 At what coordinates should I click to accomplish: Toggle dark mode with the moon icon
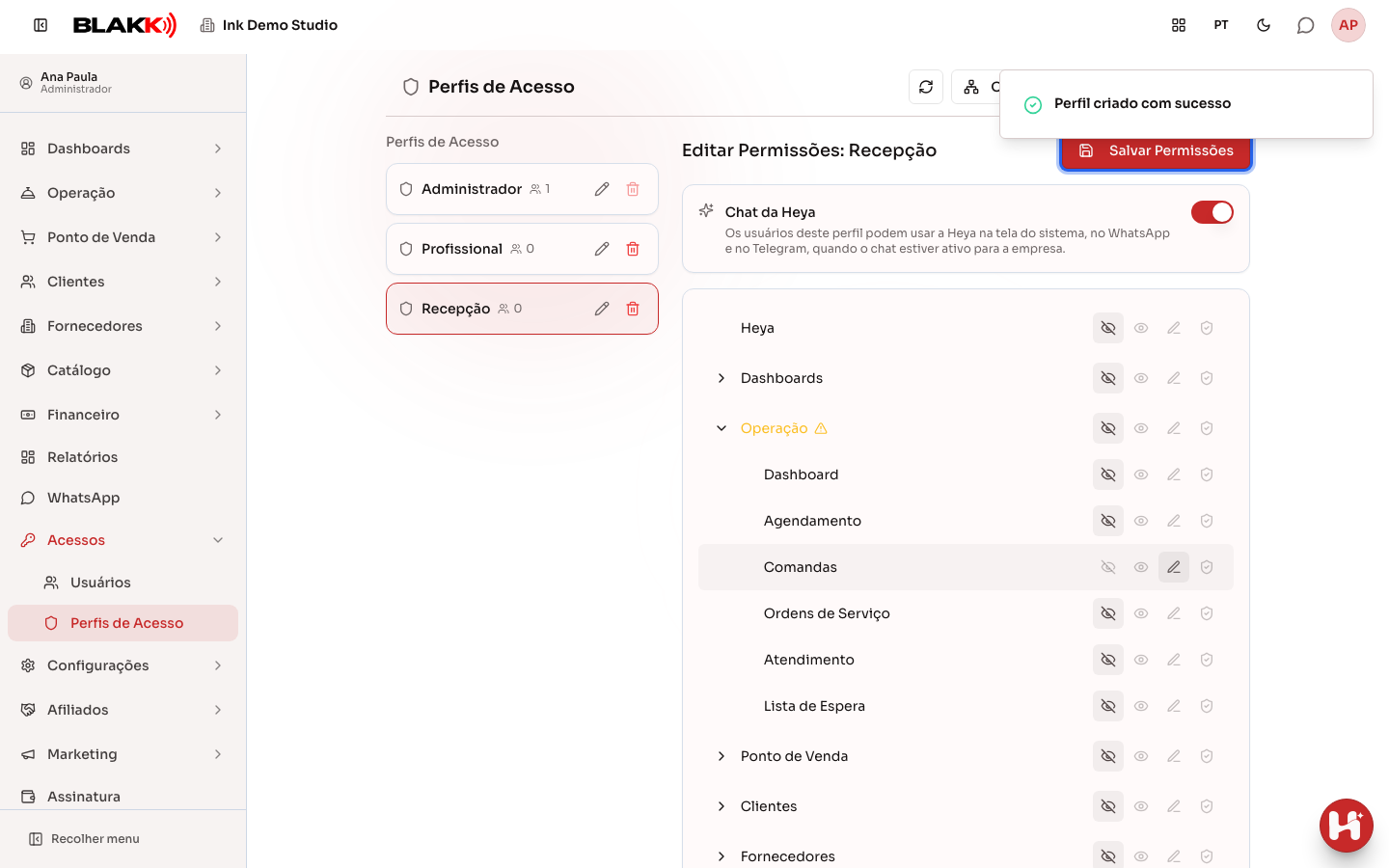(1264, 25)
